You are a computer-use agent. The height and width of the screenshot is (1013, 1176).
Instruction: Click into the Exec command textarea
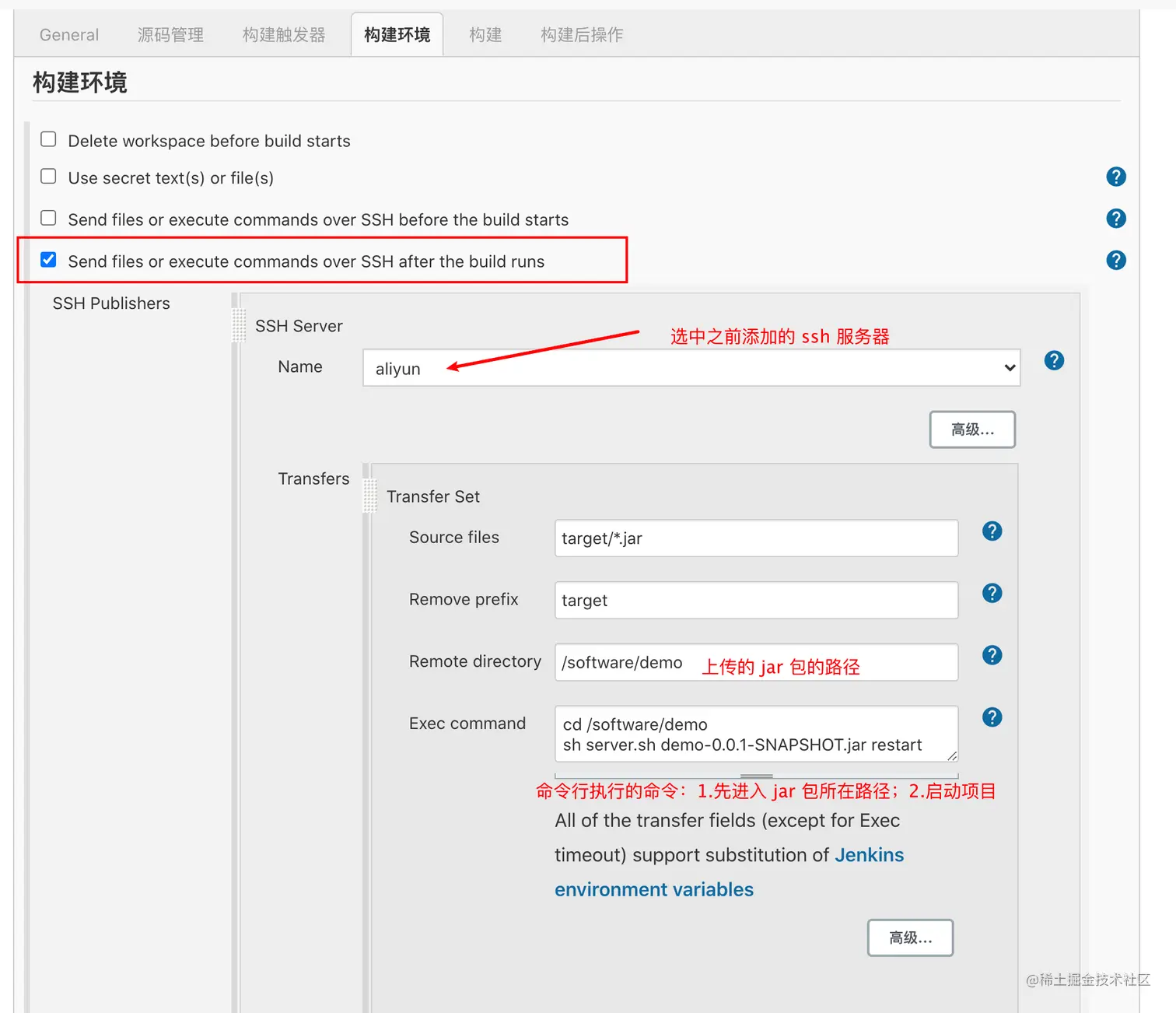(756, 734)
